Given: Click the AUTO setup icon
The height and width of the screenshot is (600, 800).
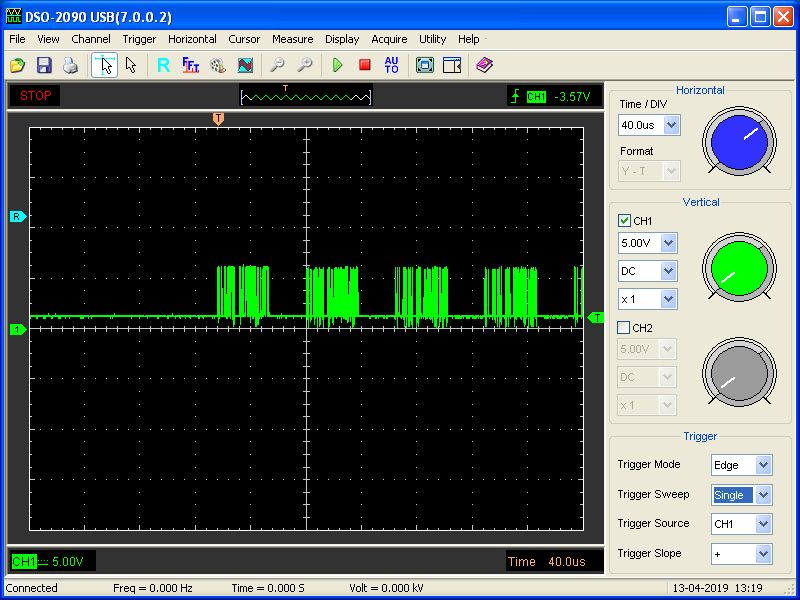Looking at the screenshot, I should click(x=391, y=65).
